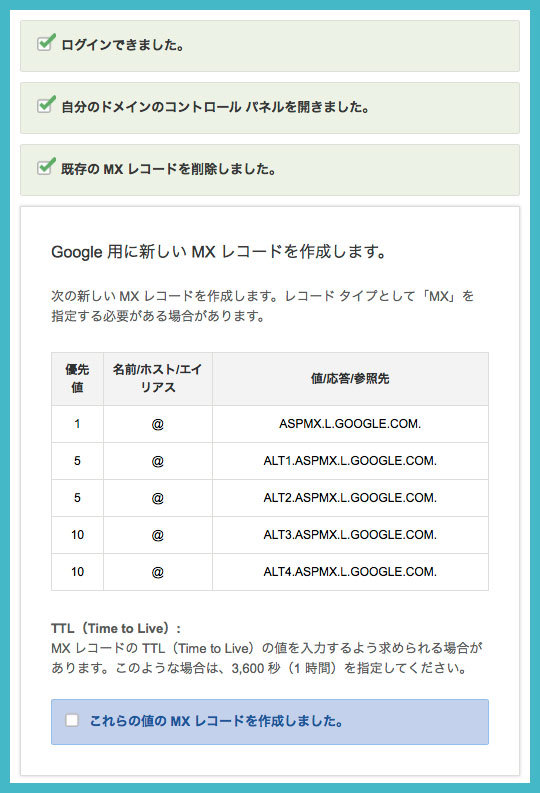Toggle the '既存の MX レコードを削除しました' checkmark

pyautogui.click(x=46, y=166)
